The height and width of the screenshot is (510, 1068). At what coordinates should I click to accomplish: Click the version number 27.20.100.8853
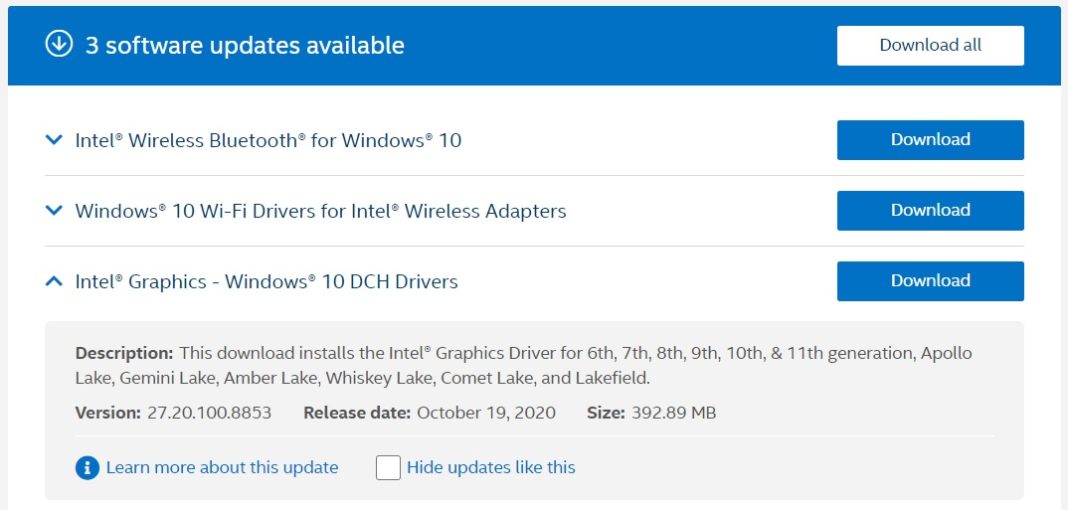click(x=208, y=412)
